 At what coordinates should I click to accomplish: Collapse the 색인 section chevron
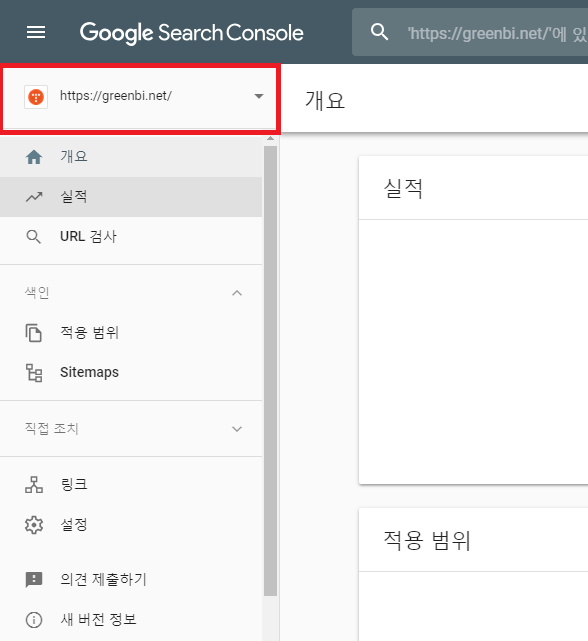237,293
